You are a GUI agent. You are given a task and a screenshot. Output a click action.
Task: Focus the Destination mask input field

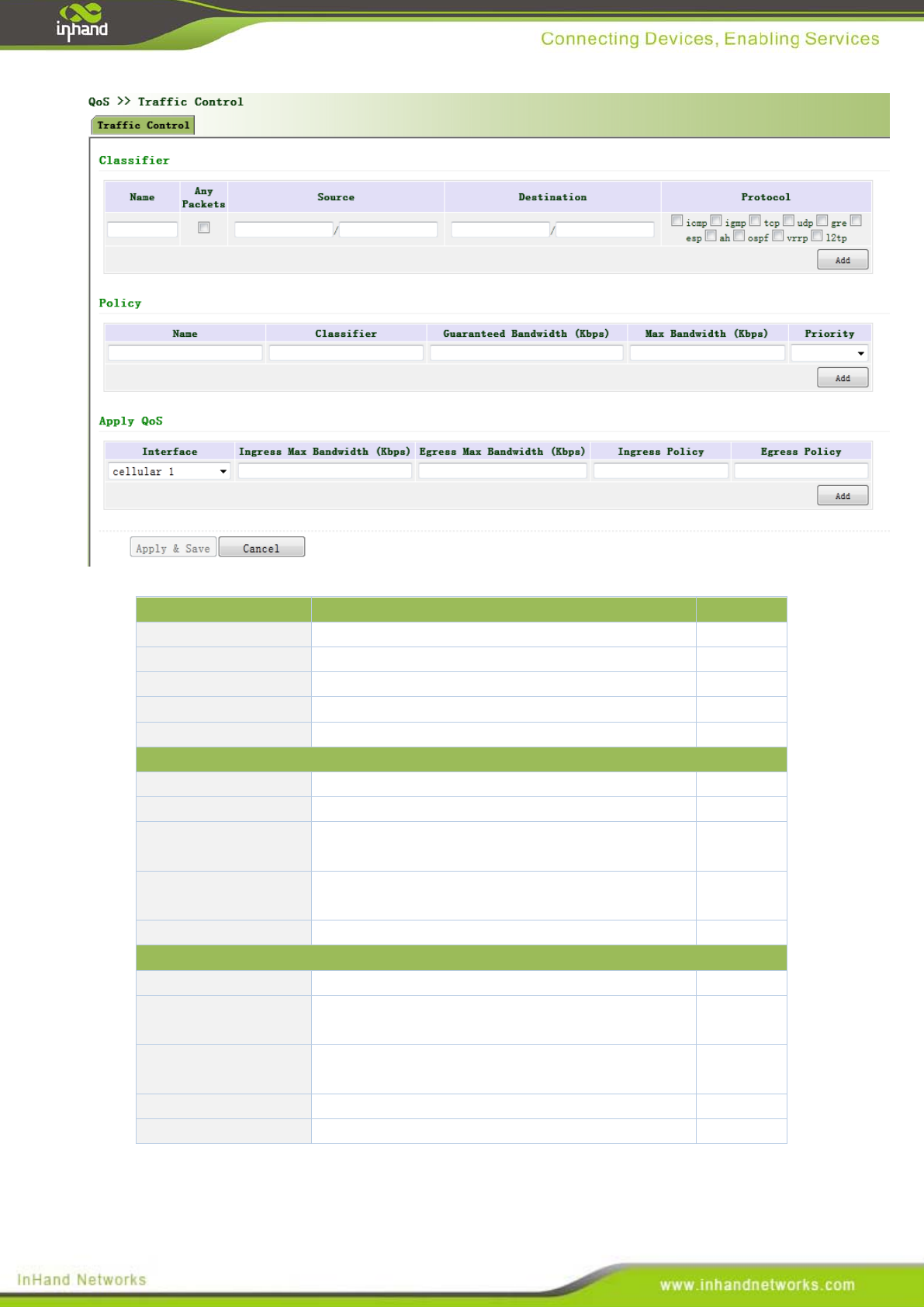605,229
